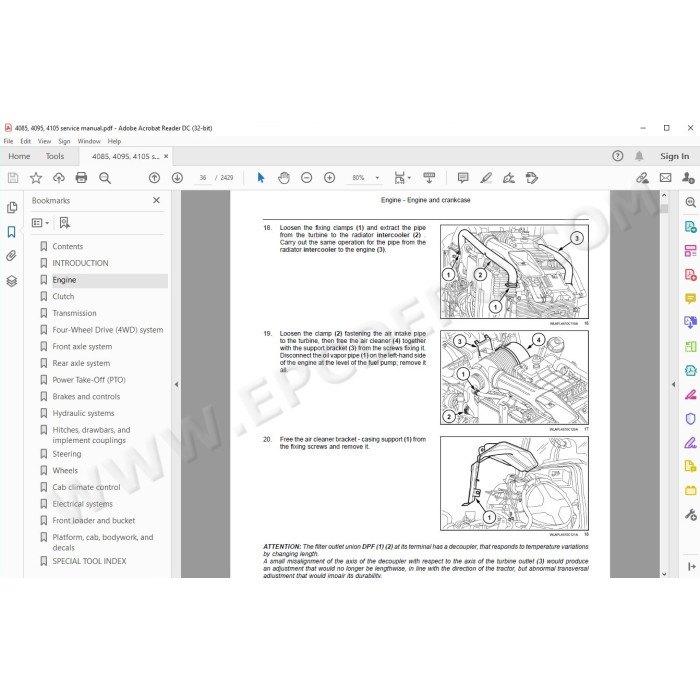Toggle the Bookmarks panel icon

pos(12,232)
